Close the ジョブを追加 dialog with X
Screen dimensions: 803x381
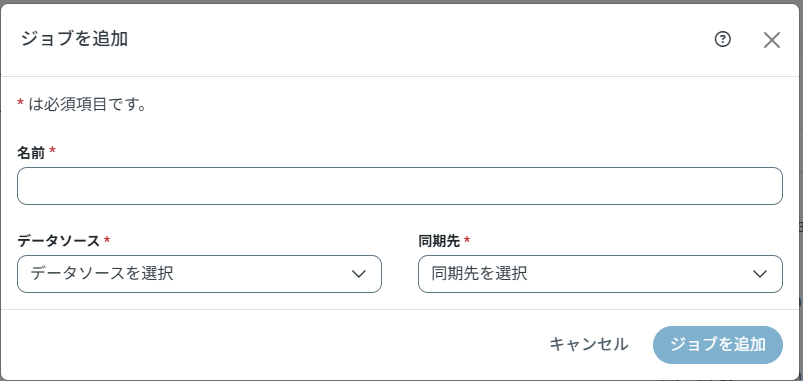[771, 40]
